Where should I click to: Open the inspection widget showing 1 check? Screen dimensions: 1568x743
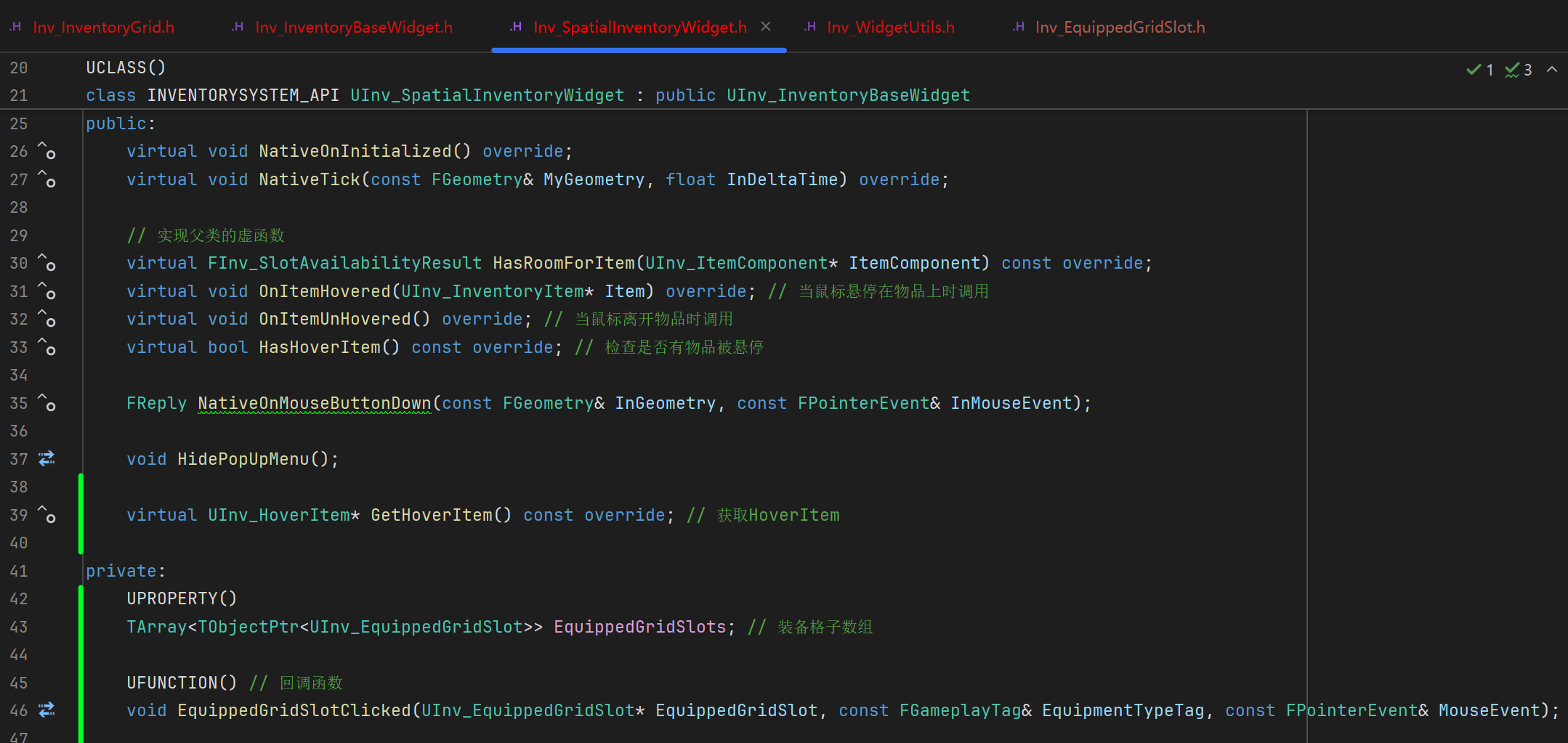[1480, 70]
